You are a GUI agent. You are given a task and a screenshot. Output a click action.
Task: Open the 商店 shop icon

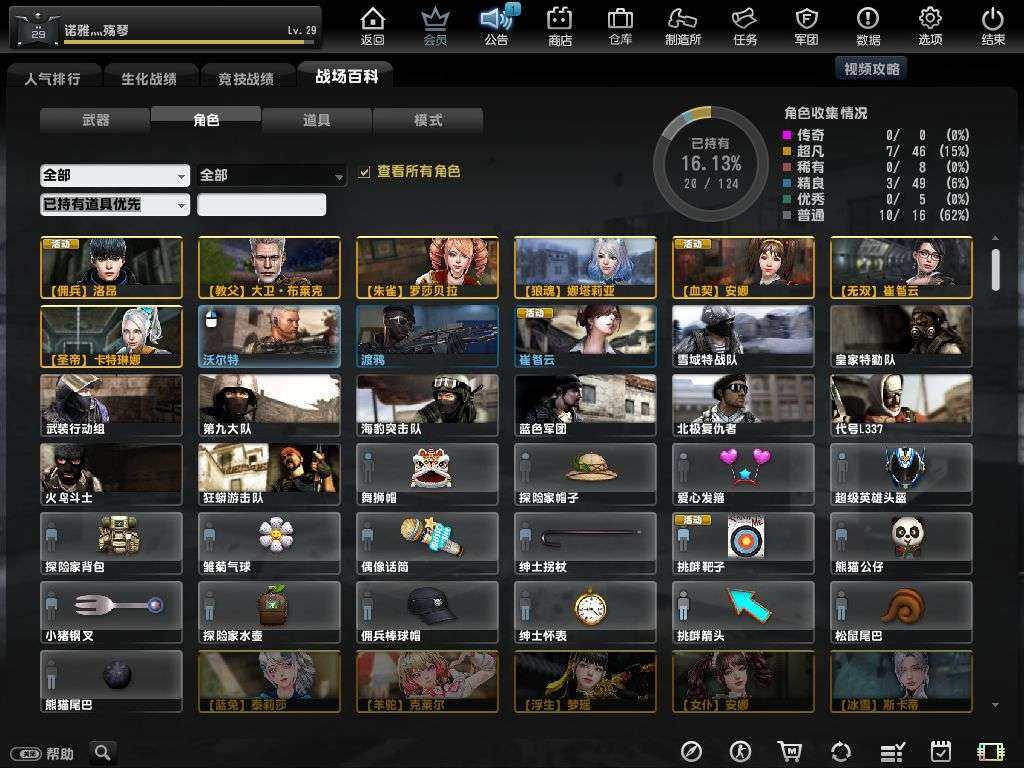click(560, 26)
